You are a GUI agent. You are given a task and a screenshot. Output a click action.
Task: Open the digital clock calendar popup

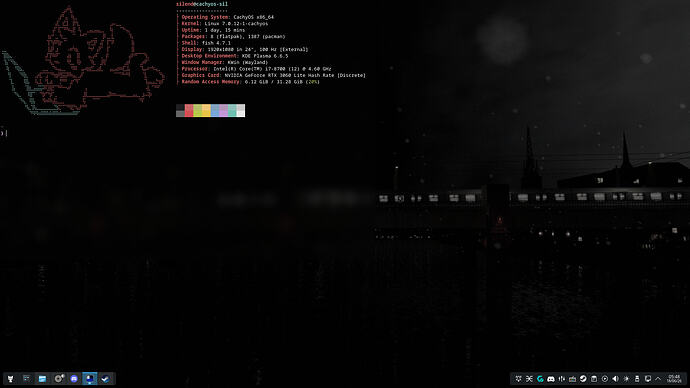[x=674, y=379]
